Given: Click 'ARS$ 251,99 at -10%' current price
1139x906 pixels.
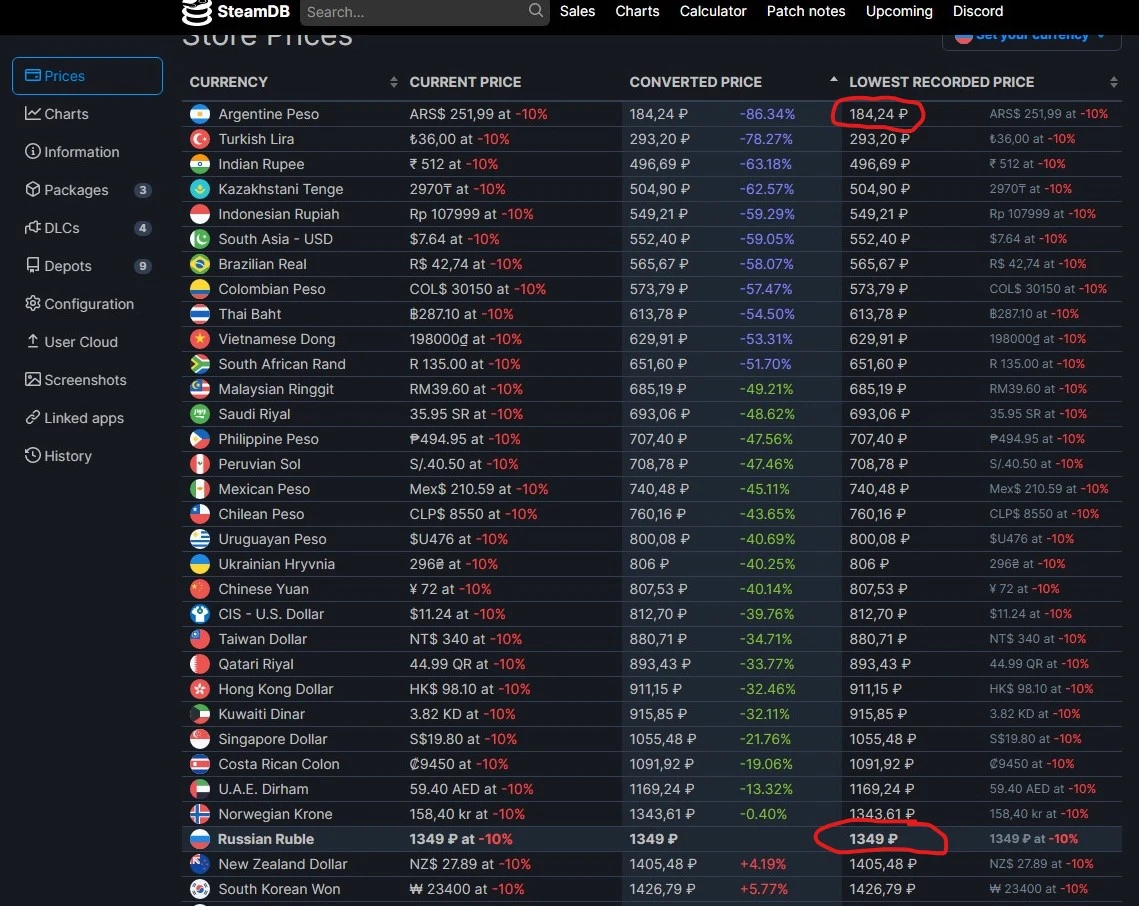Looking at the screenshot, I should 478,114.
